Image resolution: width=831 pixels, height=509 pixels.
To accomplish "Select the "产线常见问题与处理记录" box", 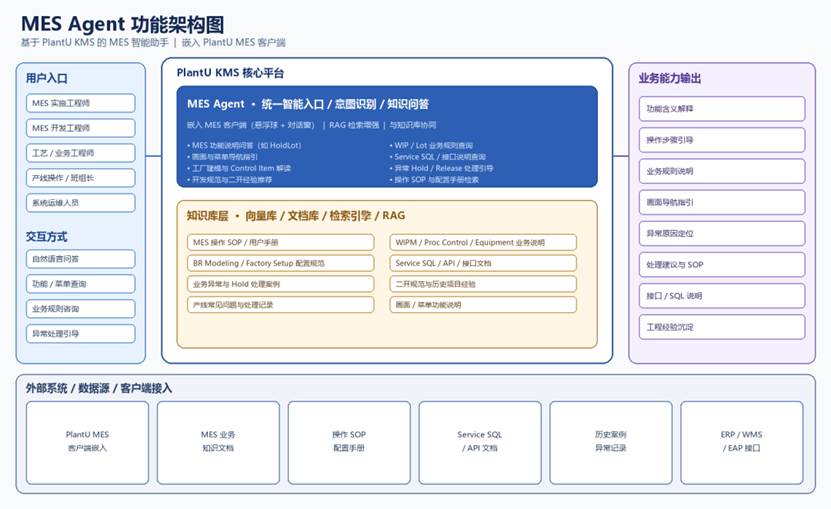I will [x=280, y=305].
